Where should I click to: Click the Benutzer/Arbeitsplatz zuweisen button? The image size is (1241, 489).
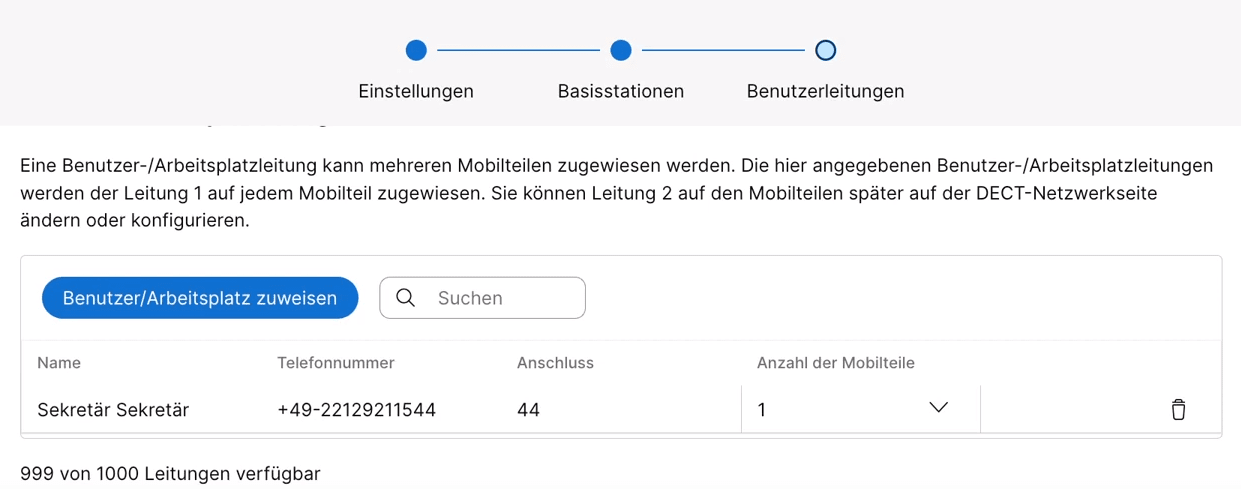click(200, 298)
